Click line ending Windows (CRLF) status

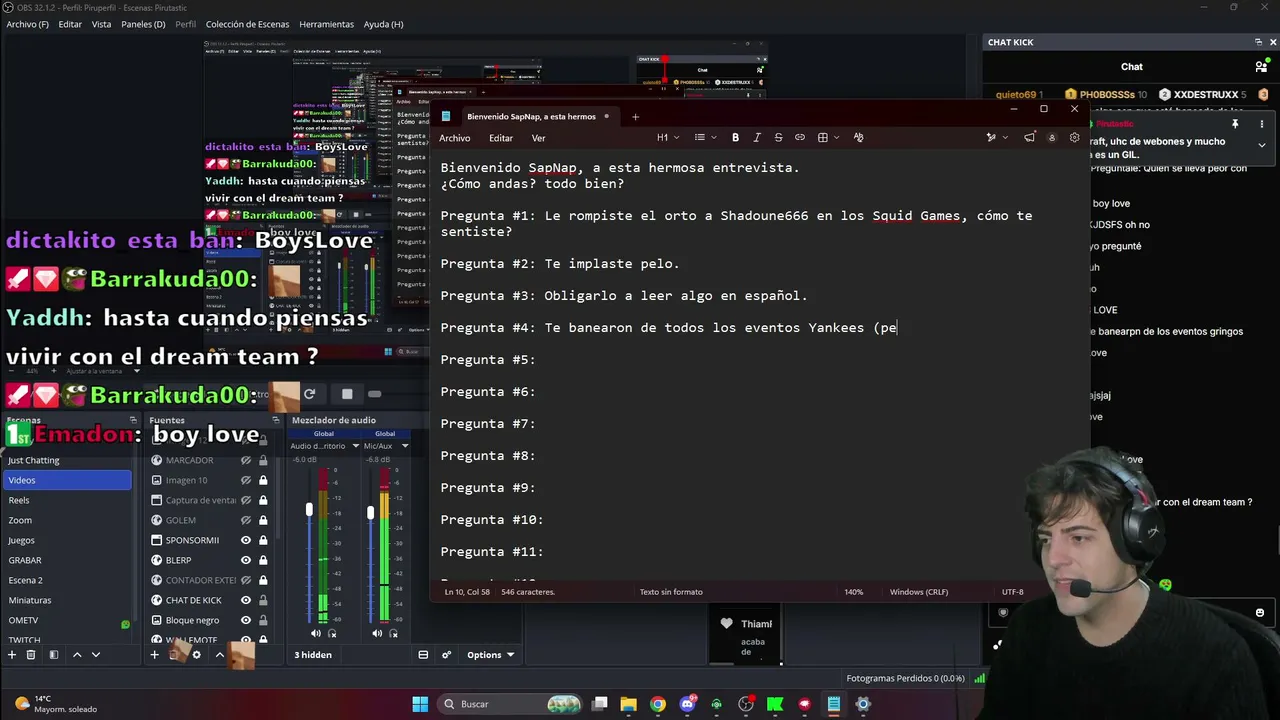(919, 592)
